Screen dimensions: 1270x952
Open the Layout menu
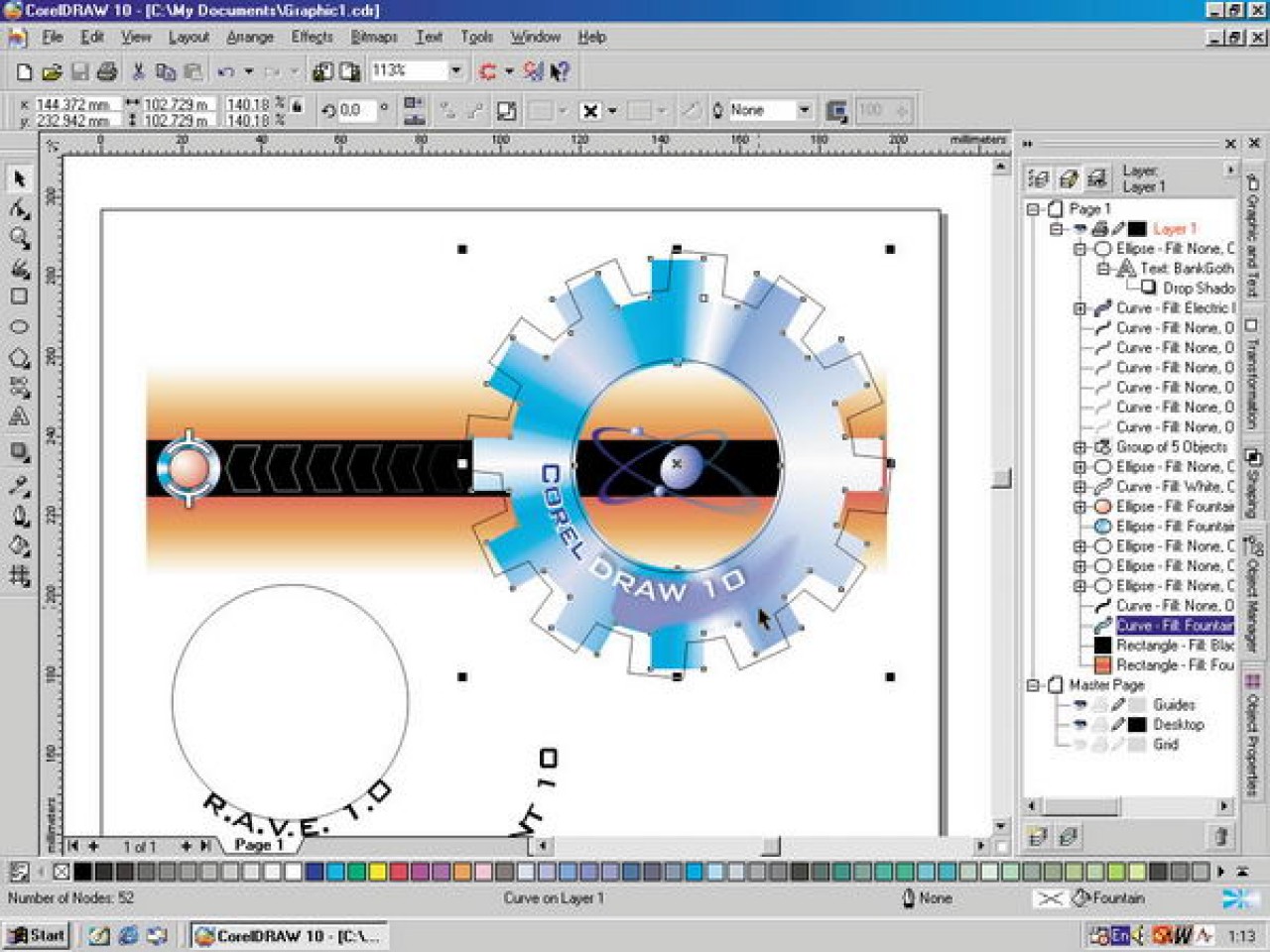click(x=189, y=37)
